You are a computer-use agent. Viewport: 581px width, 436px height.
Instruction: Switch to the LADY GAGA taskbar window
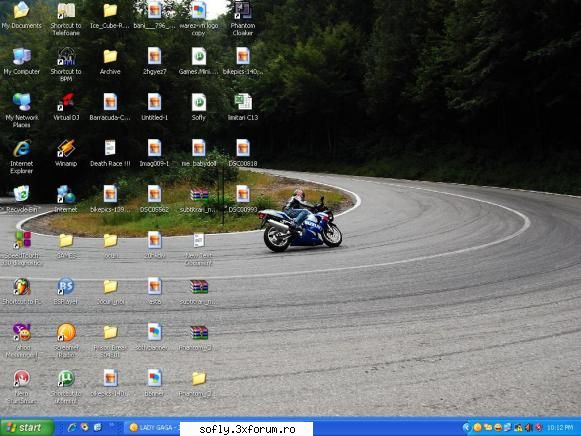pos(153,428)
